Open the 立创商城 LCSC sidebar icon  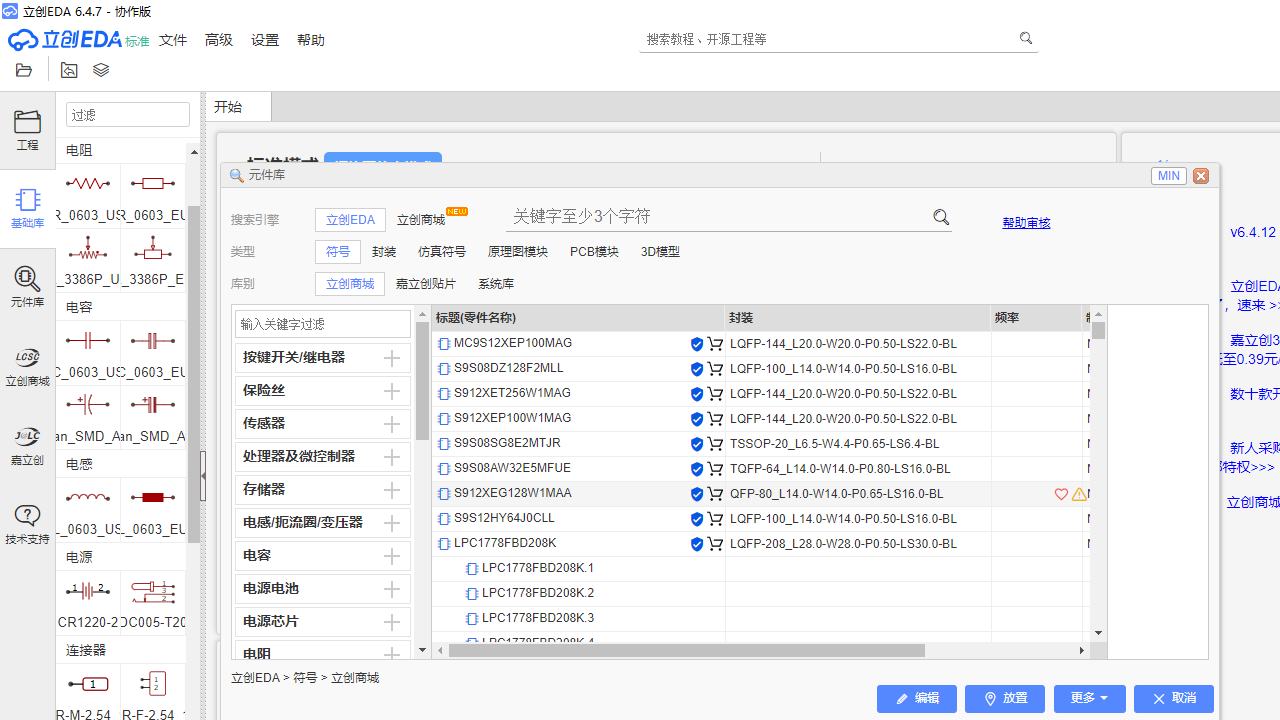tap(27, 366)
